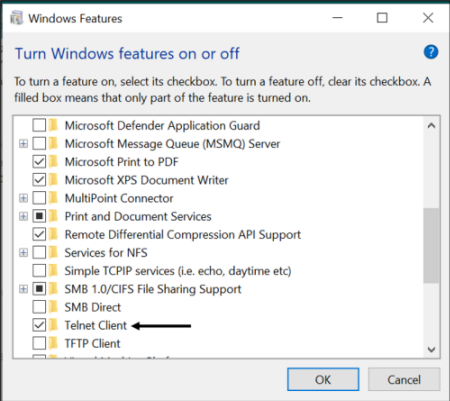Click the scrollbar down arrow
The width and height of the screenshot is (450, 401).
[431, 349]
